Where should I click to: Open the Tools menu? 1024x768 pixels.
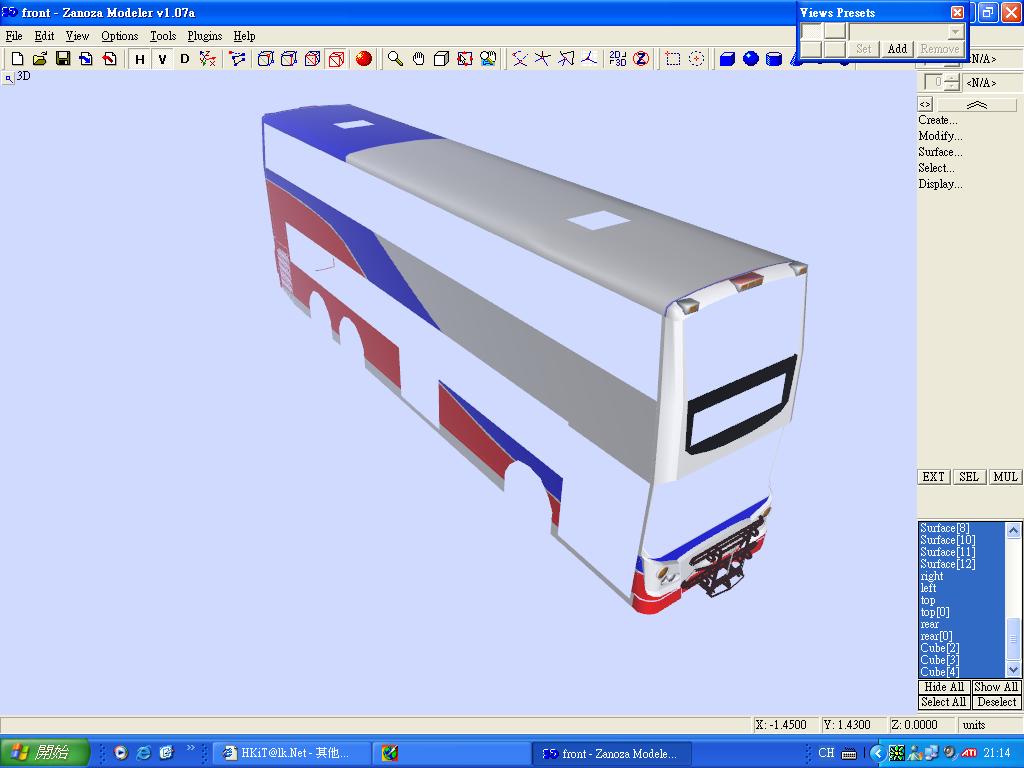coord(163,36)
